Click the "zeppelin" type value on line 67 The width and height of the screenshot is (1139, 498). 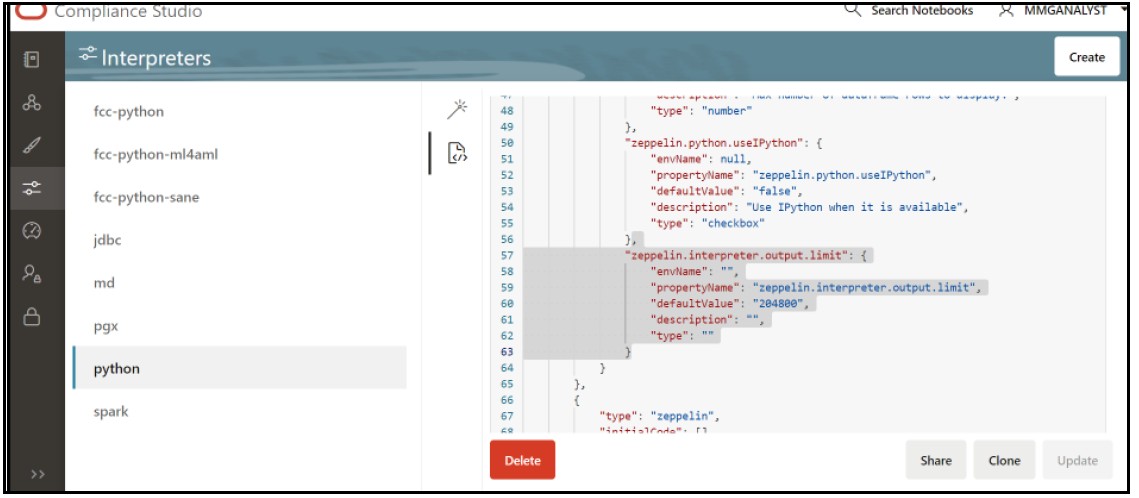683,416
